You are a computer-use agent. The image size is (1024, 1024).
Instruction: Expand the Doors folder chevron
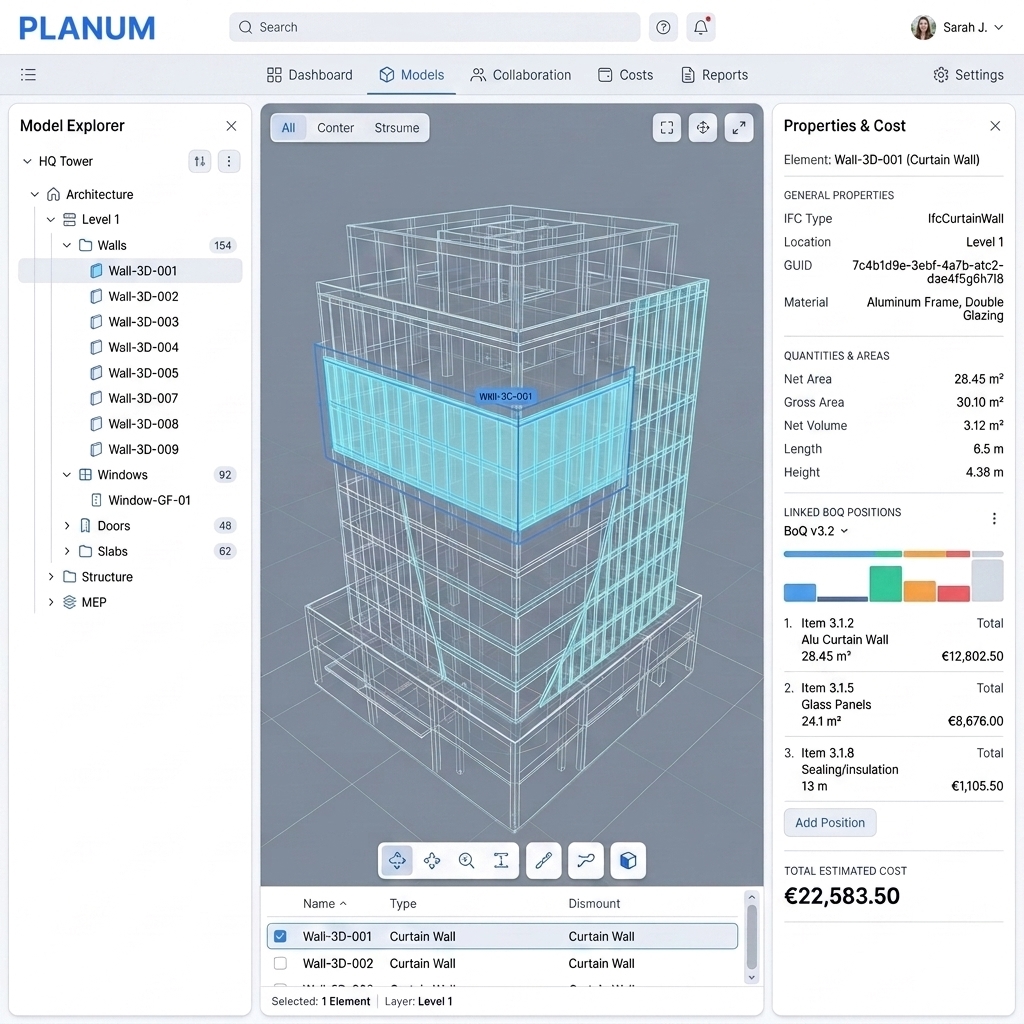(x=67, y=526)
